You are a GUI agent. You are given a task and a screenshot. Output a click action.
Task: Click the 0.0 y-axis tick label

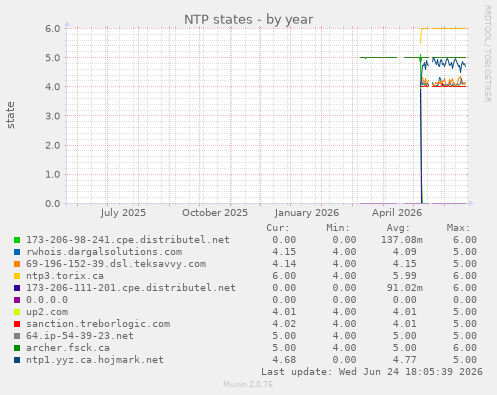pyautogui.click(x=53, y=203)
